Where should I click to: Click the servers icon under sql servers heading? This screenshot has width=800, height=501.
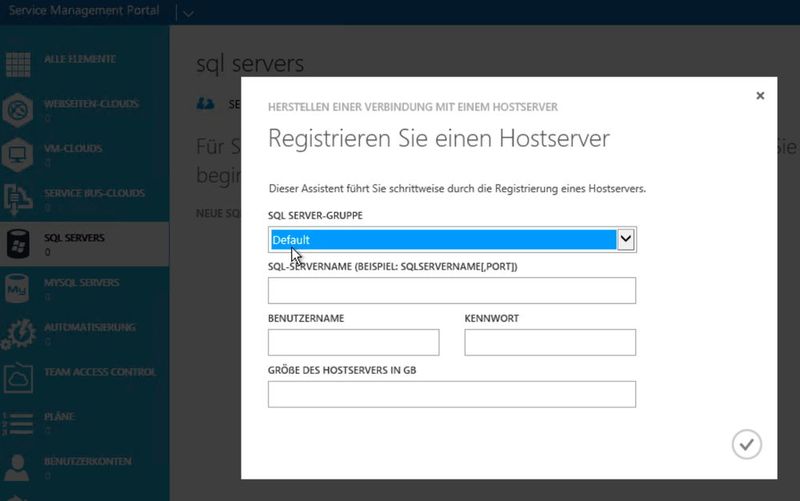(206, 104)
